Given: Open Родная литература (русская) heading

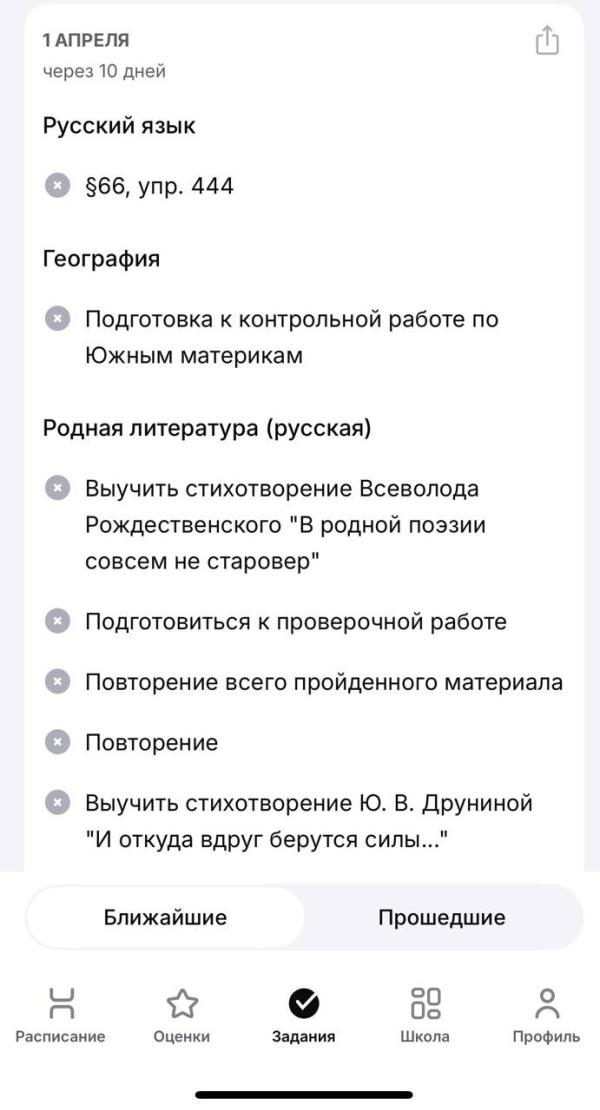Looking at the screenshot, I should pyautogui.click(x=207, y=428).
